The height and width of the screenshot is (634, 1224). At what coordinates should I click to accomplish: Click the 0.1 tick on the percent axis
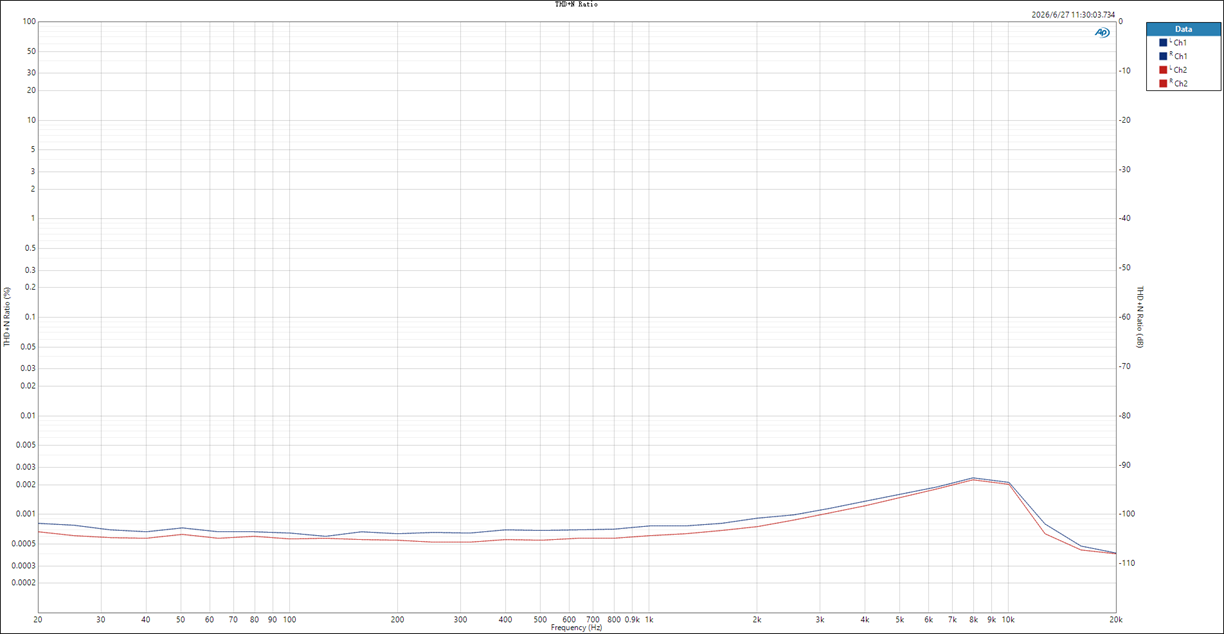click(29, 317)
